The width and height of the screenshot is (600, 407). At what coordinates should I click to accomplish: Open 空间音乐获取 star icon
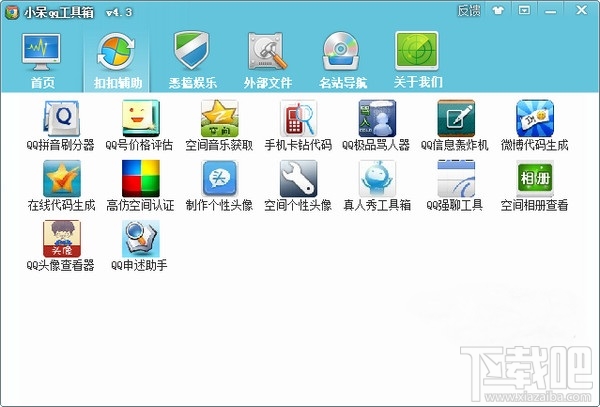[219, 118]
